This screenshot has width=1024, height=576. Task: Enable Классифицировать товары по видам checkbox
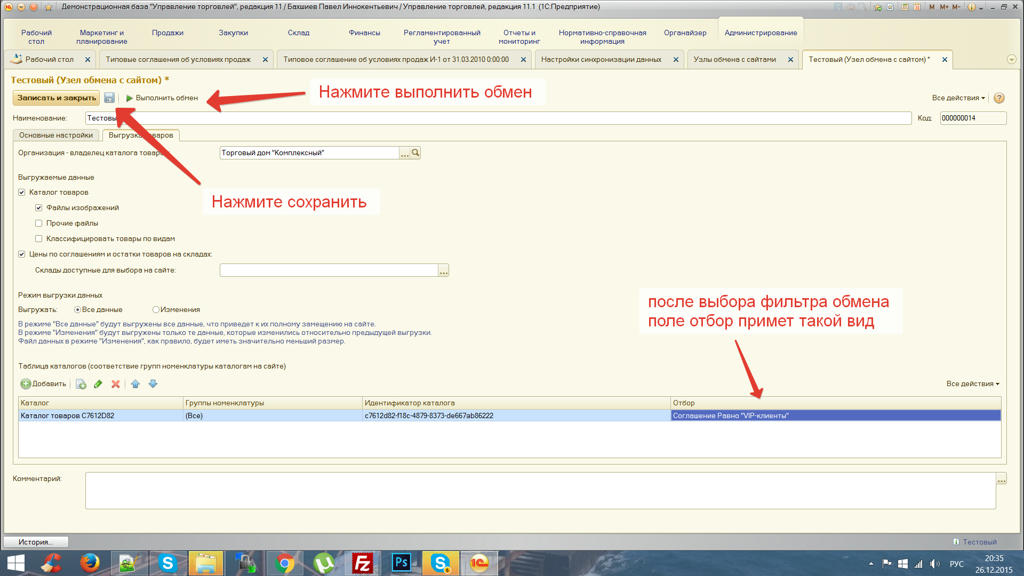[x=39, y=239]
